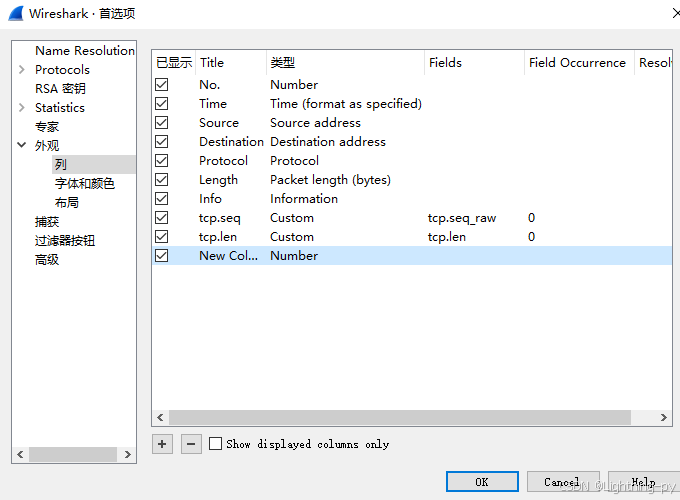This screenshot has height=500, width=680.
Task: Expand the Statistics tree node
Action: pyautogui.click(x=22, y=108)
